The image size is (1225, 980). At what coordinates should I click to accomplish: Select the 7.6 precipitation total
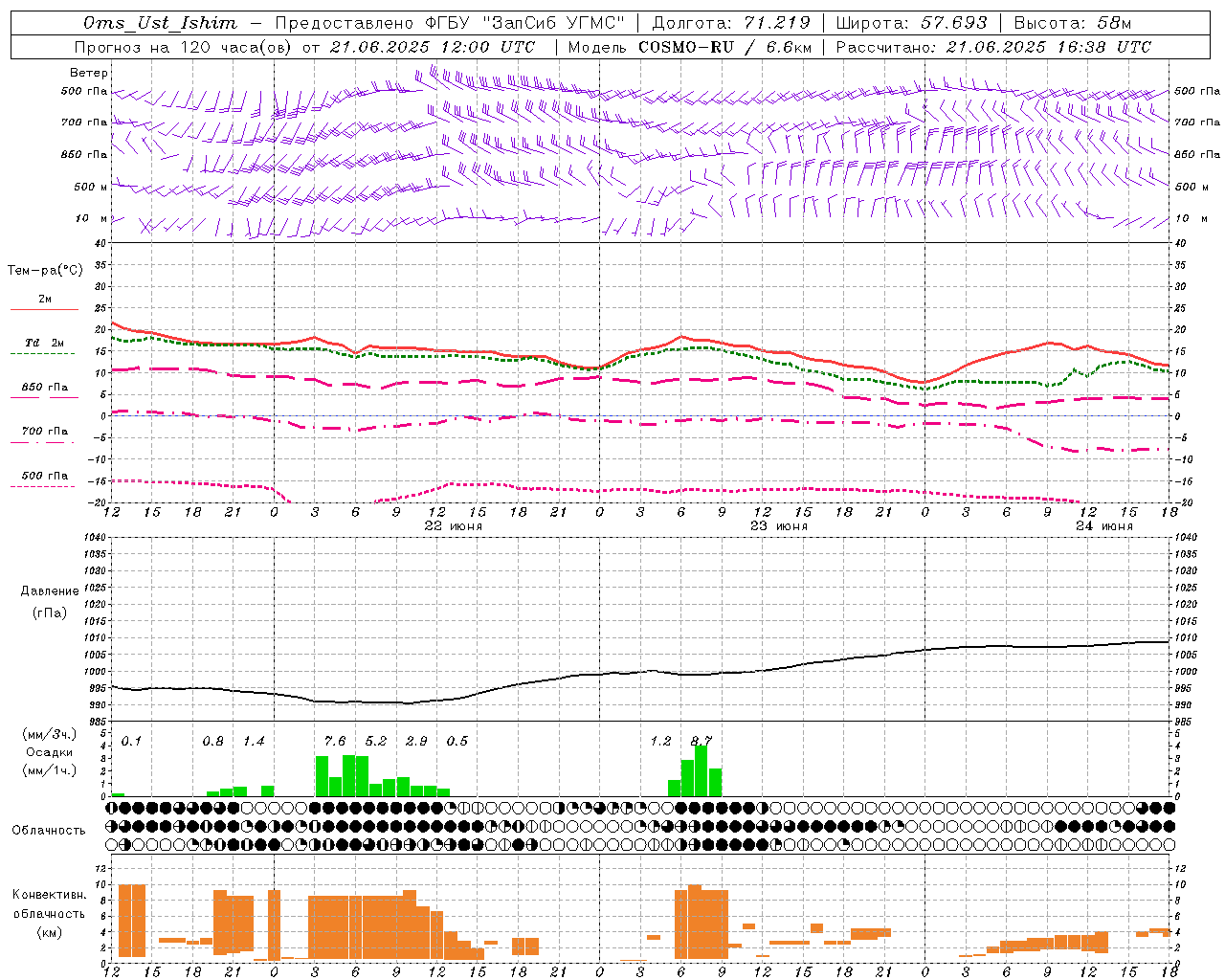coord(335,742)
